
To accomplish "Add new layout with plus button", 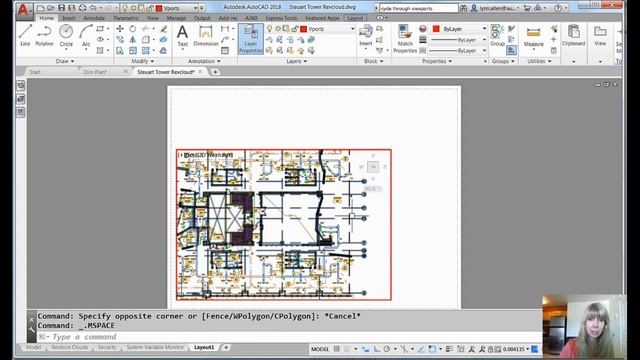I will pyautogui.click(x=226, y=347).
